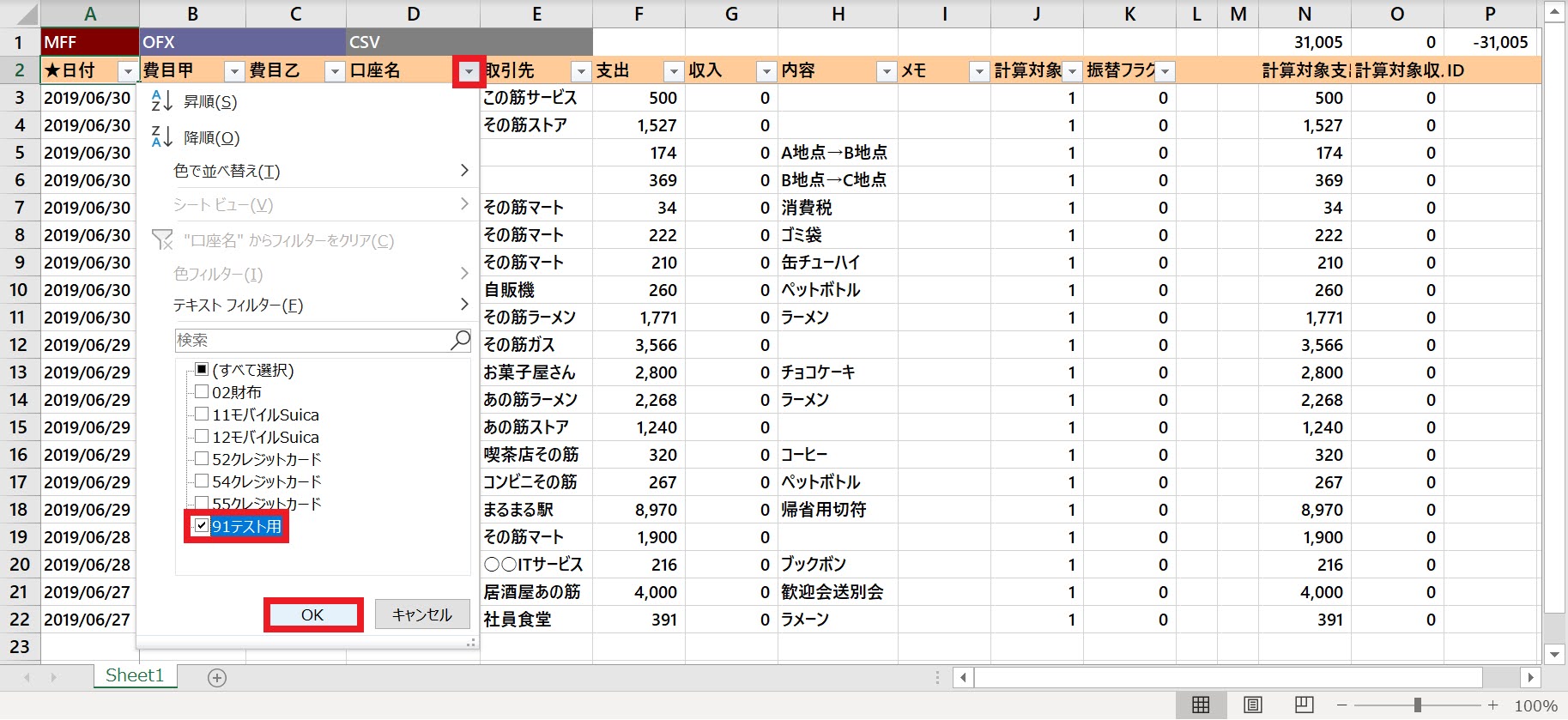Image resolution: width=1568 pixels, height=720 pixels.
Task: Select the cell containing 喫茶店その筋
Action: pos(536,455)
